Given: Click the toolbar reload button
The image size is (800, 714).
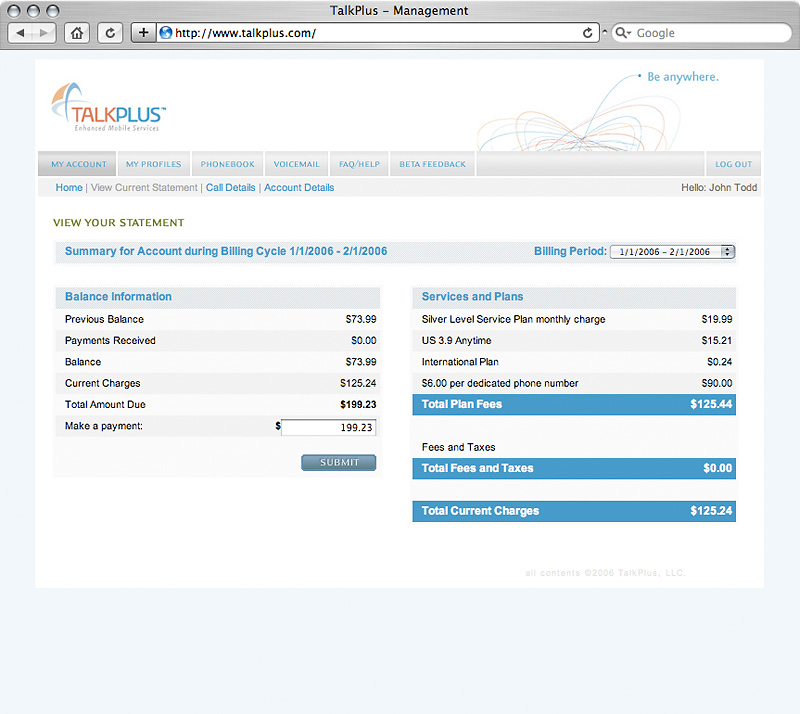Looking at the screenshot, I should point(110,33).
